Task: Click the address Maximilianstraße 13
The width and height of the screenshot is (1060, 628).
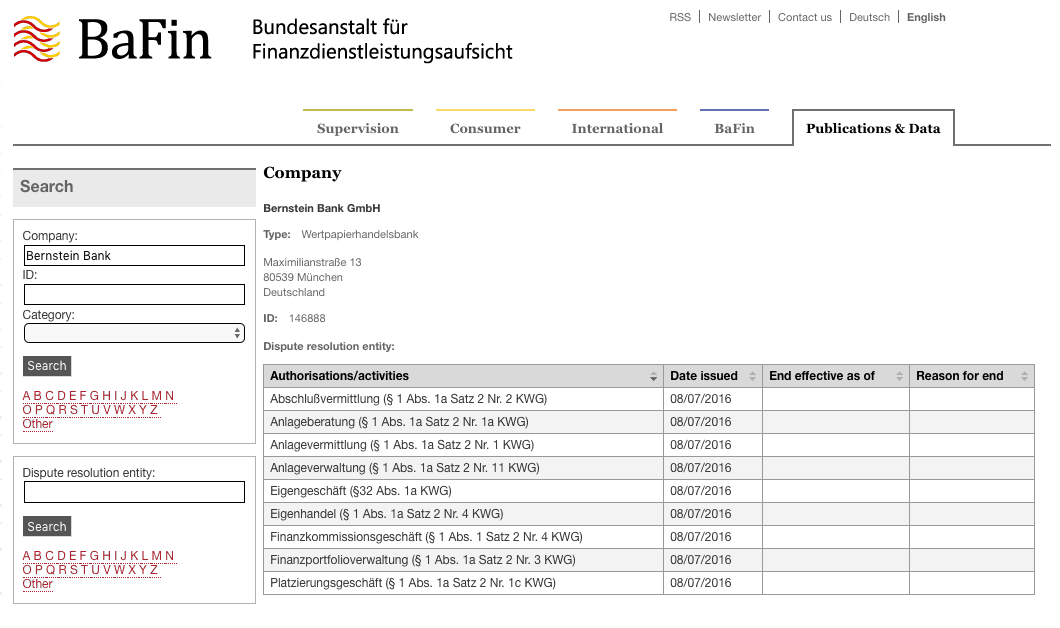Action: point(312,262)
